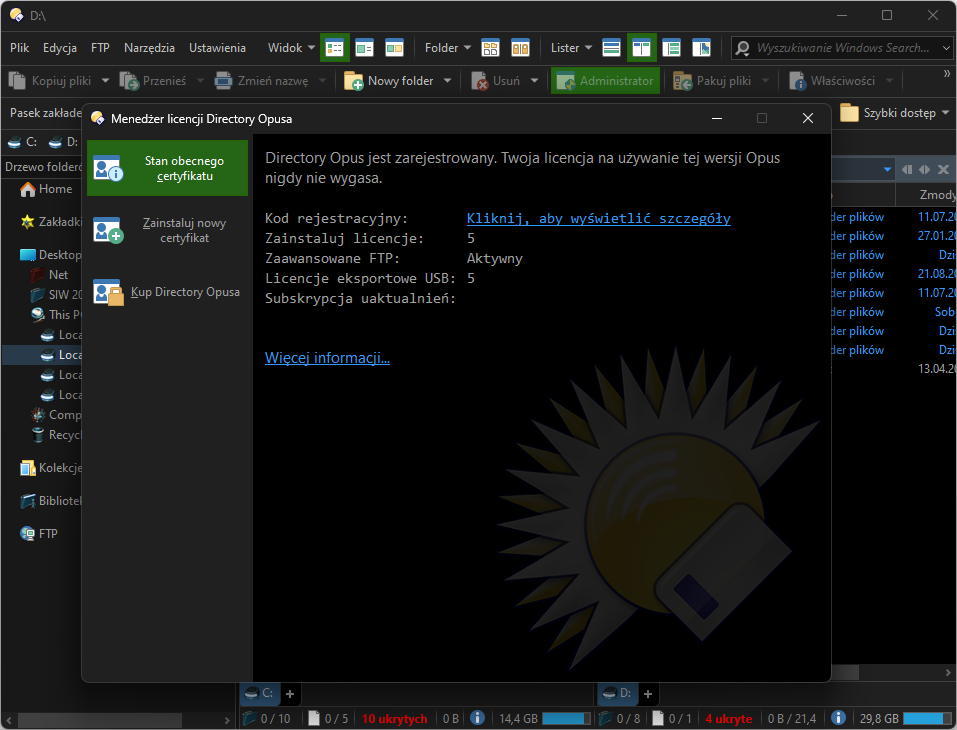Open the FTP menu
The image size is (957, 730).
pos(100,48)
